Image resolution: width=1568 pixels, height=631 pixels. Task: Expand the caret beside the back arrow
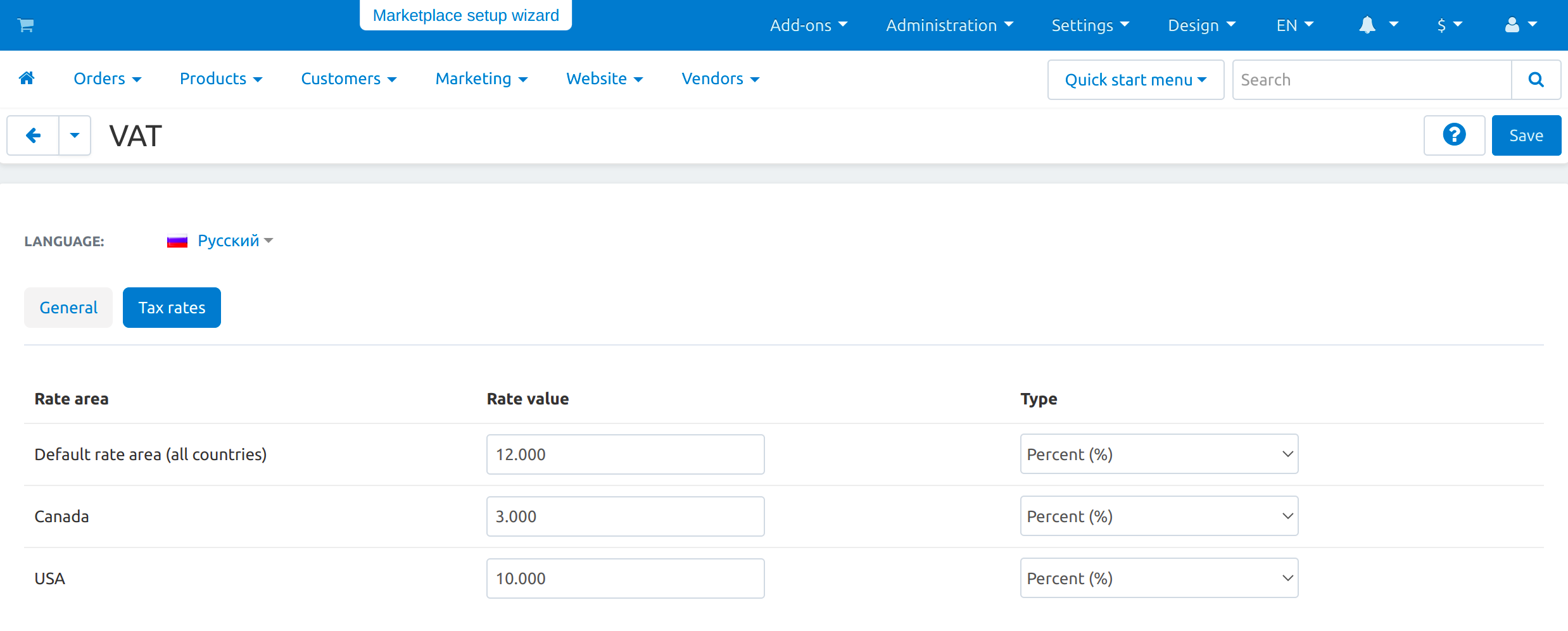click(75, 135)
